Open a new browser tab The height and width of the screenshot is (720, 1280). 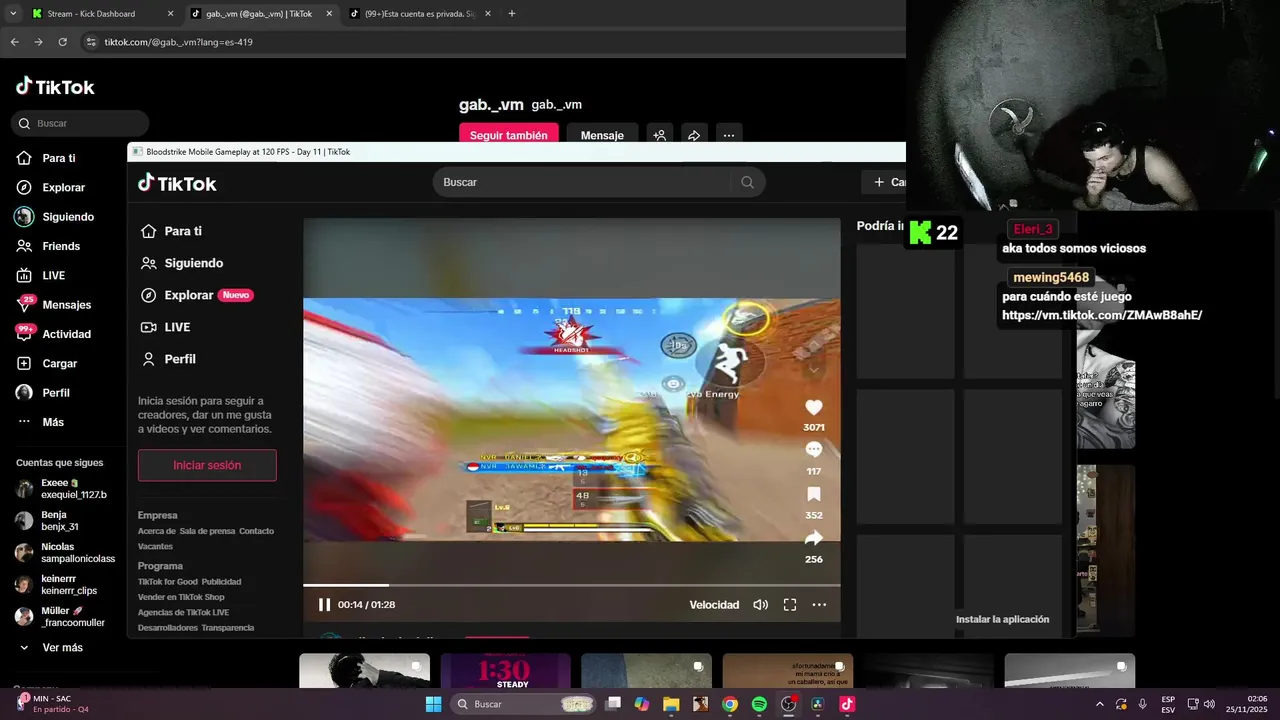512,14
